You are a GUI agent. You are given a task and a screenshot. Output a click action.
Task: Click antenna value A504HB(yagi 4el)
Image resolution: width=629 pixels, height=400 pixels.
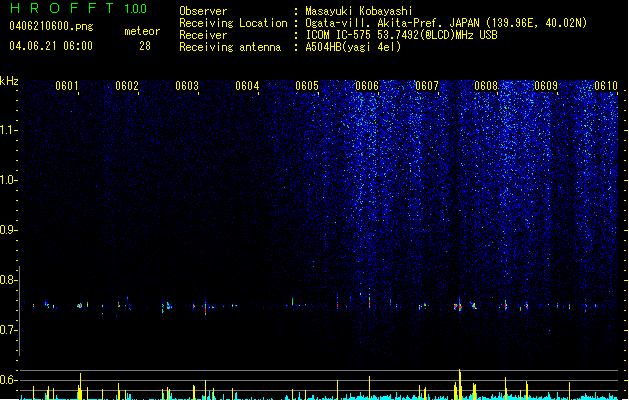point(353,47)
